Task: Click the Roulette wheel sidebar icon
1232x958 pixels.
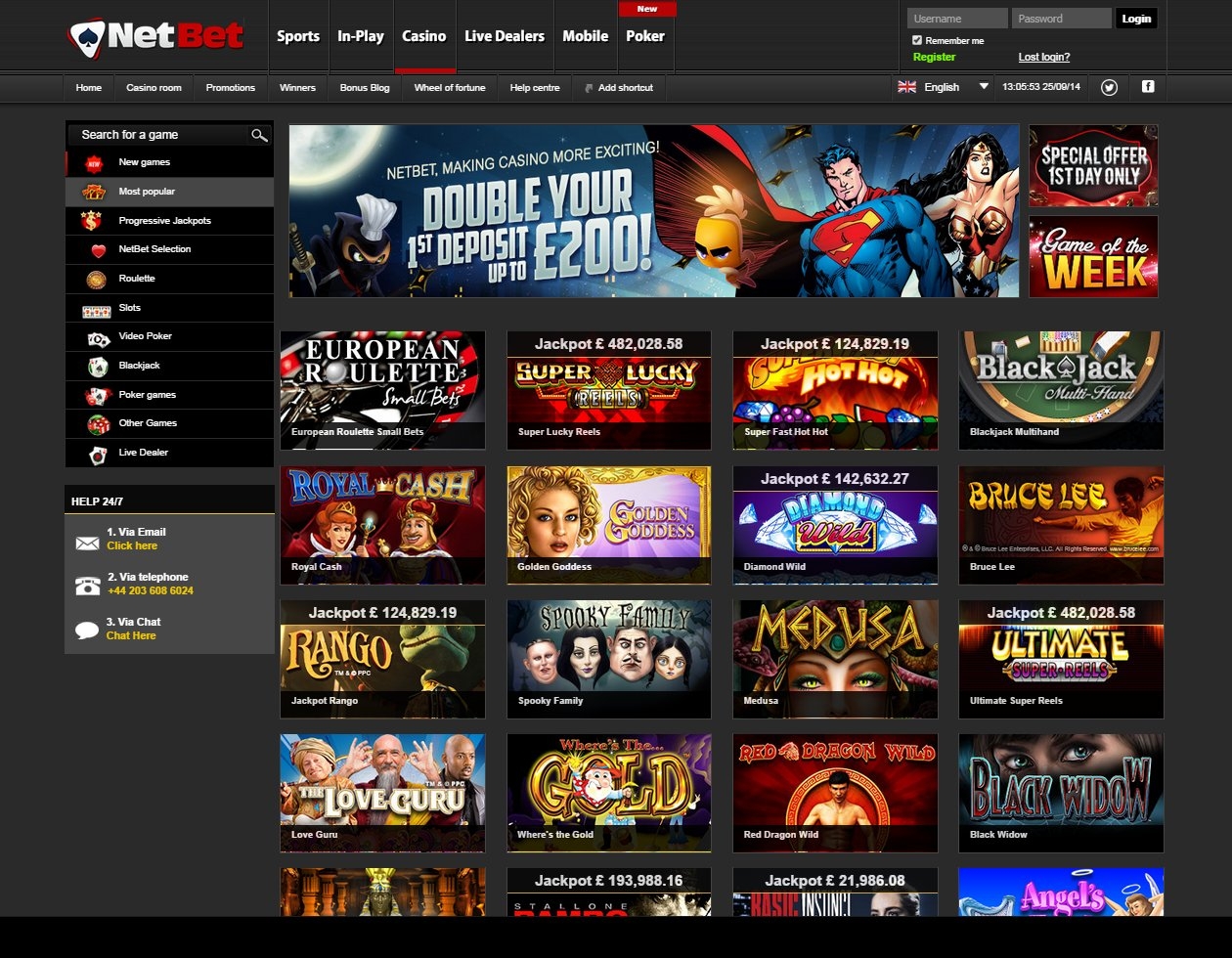Action: [x=96, y=280]
